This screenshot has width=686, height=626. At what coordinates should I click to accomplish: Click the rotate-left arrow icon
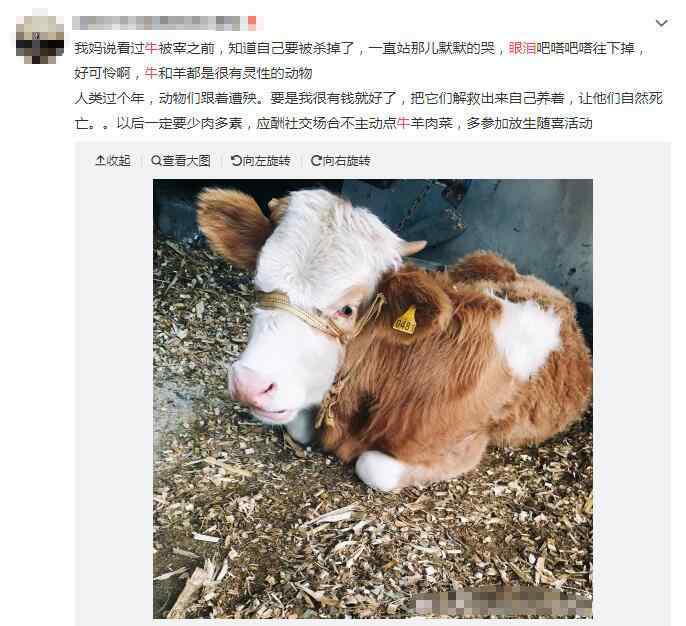(236, 161)
